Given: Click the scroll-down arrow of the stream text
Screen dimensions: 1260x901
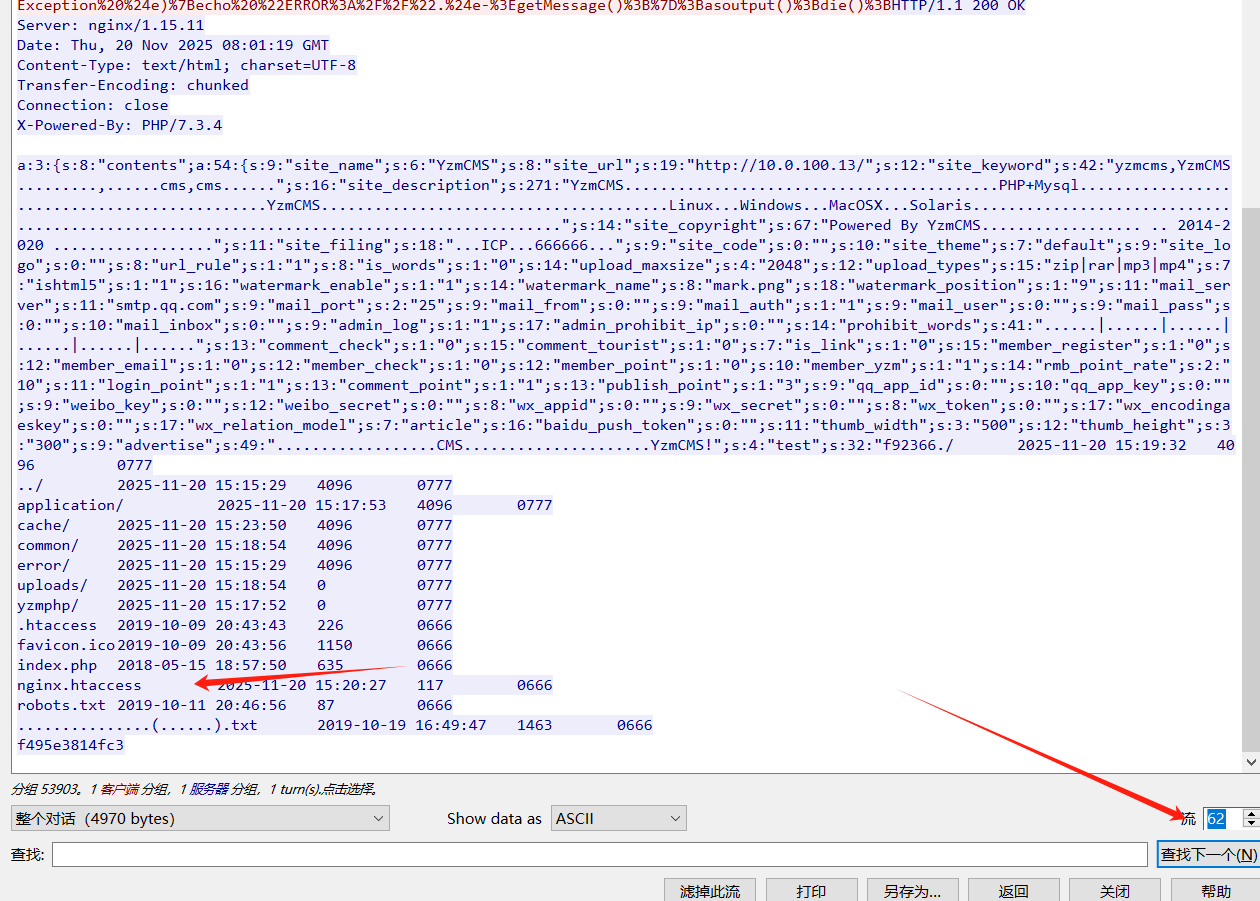Looking at the screenshot, I should pos(1250,762).
